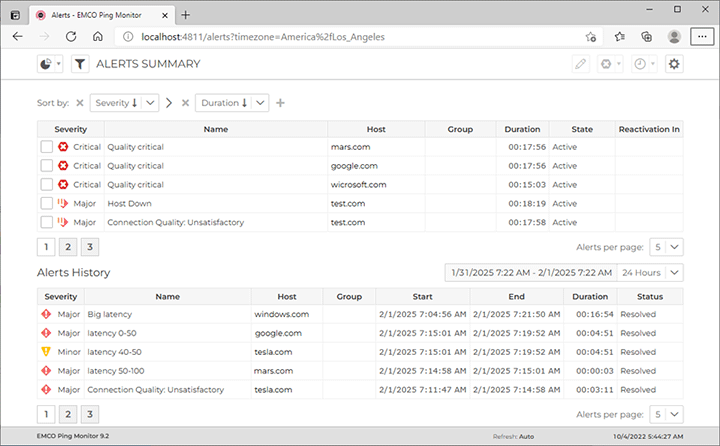Viewport: 720px width, 446px height.
Task: Click the settings gear icon
Action: tap(674, 64)
